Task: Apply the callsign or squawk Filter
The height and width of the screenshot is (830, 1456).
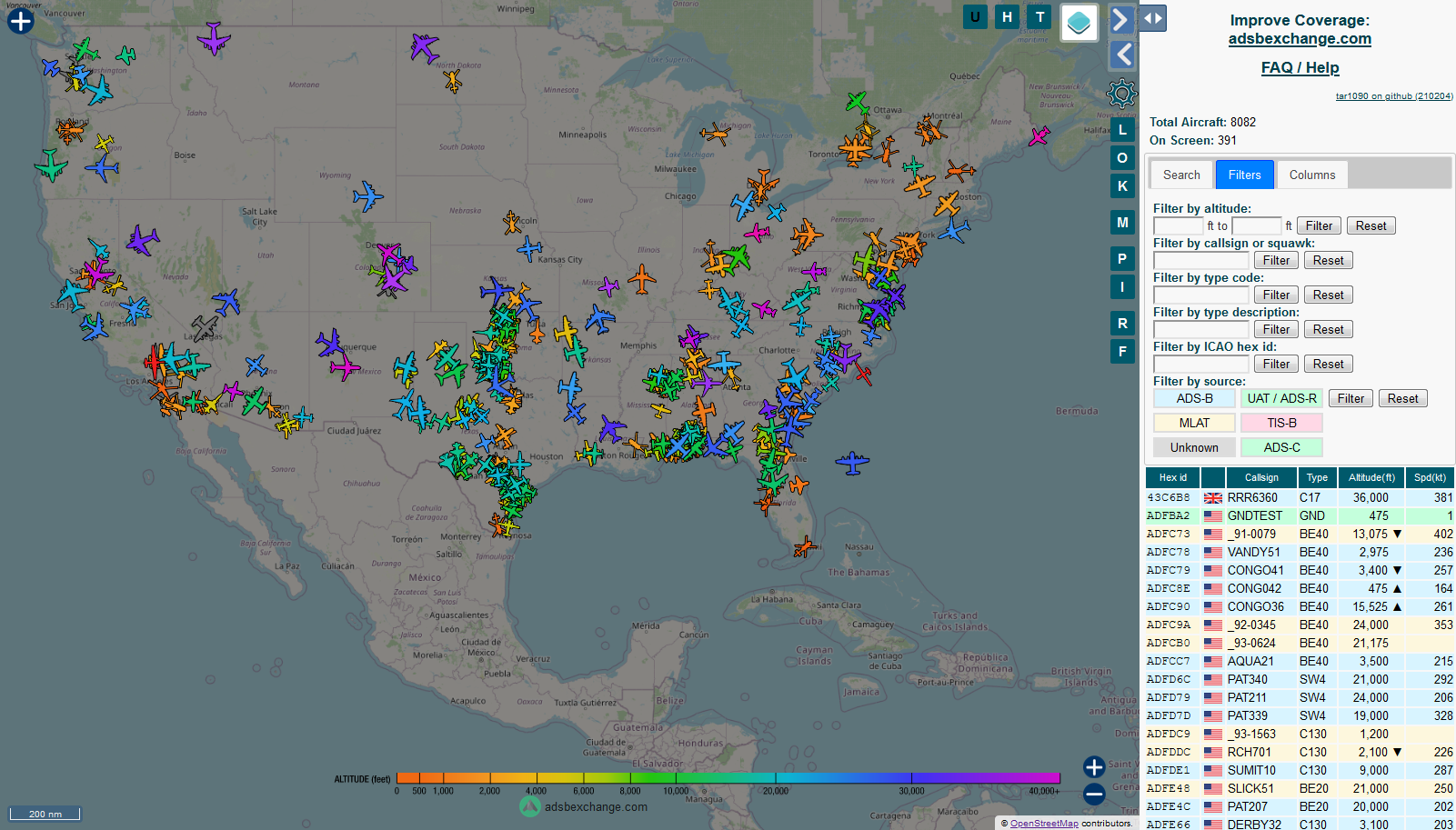Action: [x=1276, y=260]
